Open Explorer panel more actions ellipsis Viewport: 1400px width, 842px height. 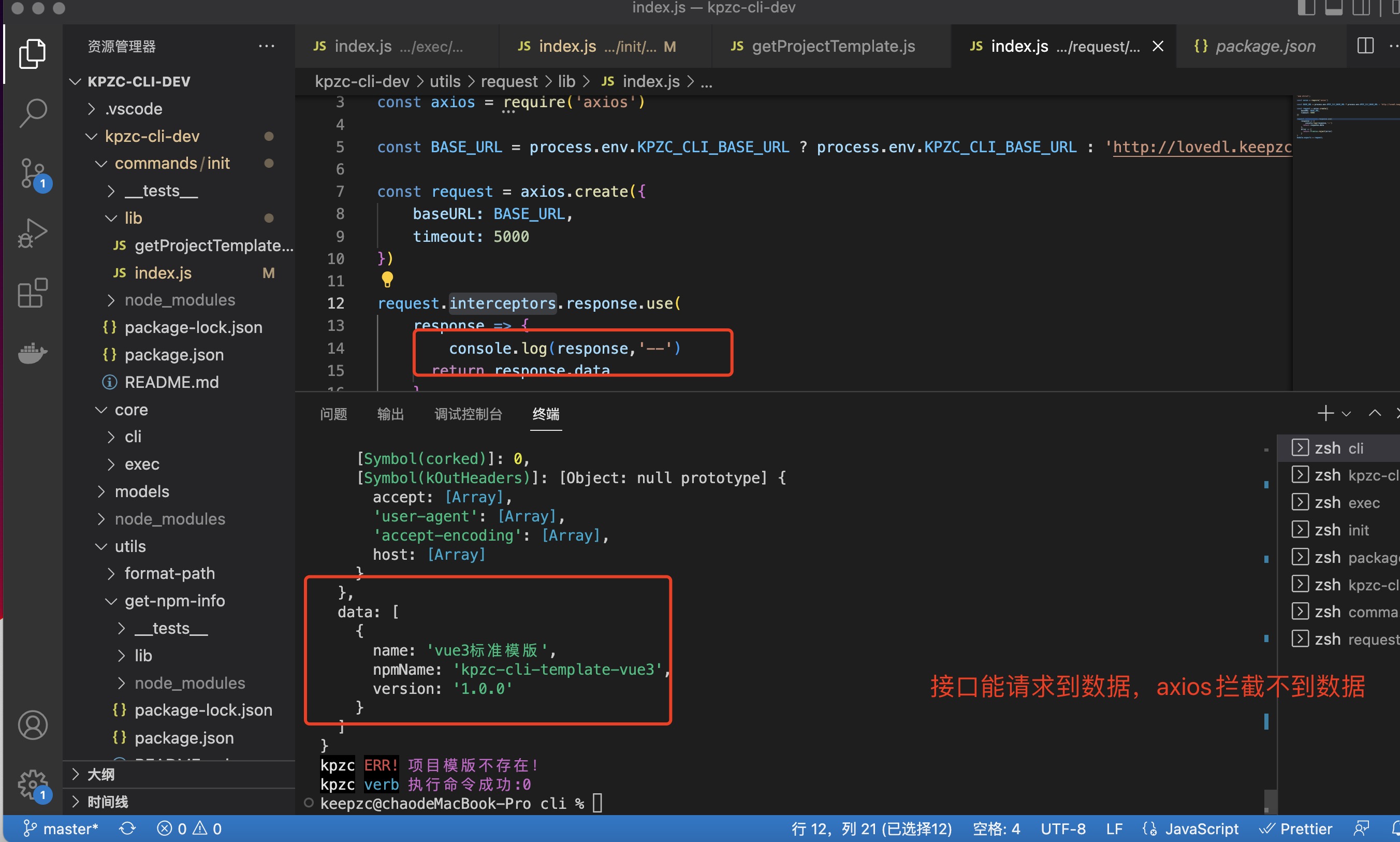point(266,46)
